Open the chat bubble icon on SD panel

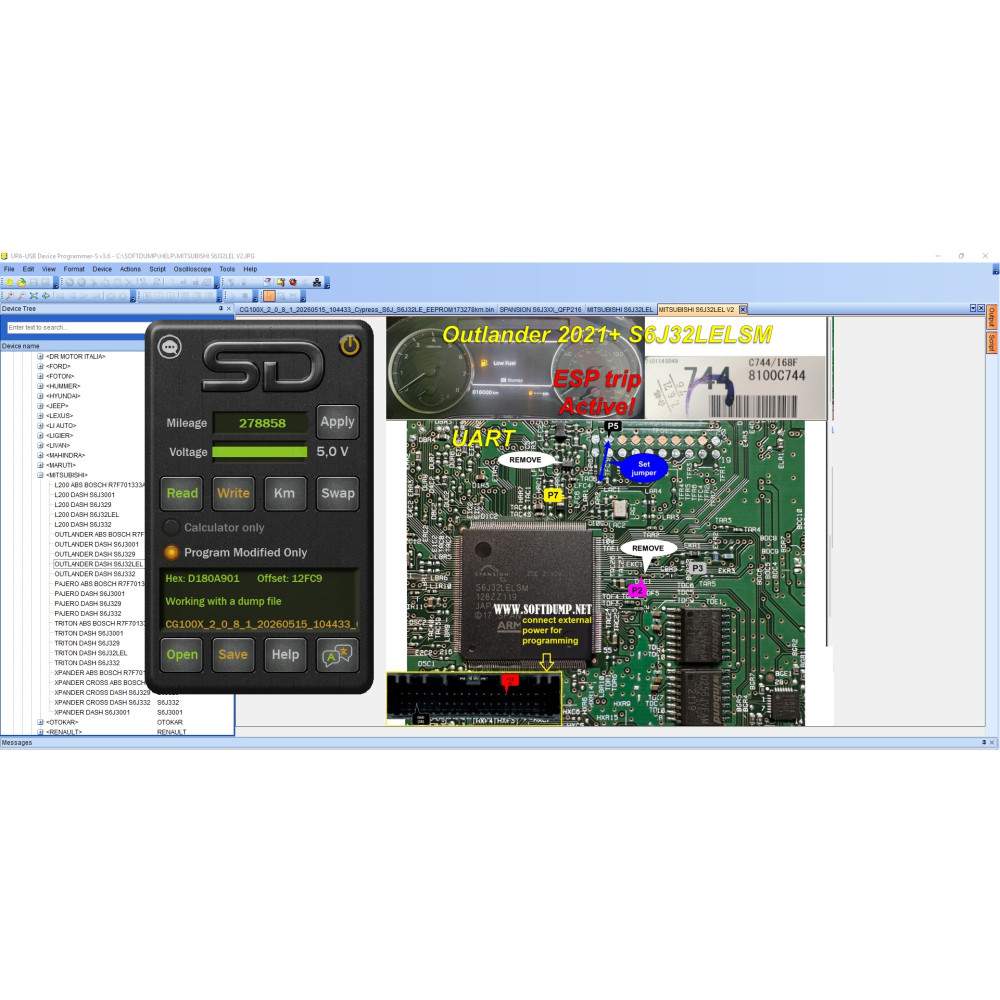pyautogui.click(x=170, y=347)
